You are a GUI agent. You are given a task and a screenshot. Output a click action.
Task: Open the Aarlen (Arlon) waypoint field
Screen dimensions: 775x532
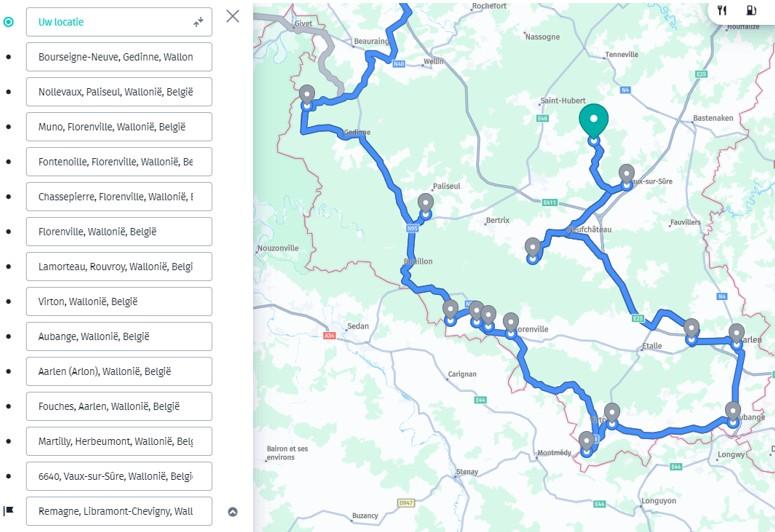119,371
